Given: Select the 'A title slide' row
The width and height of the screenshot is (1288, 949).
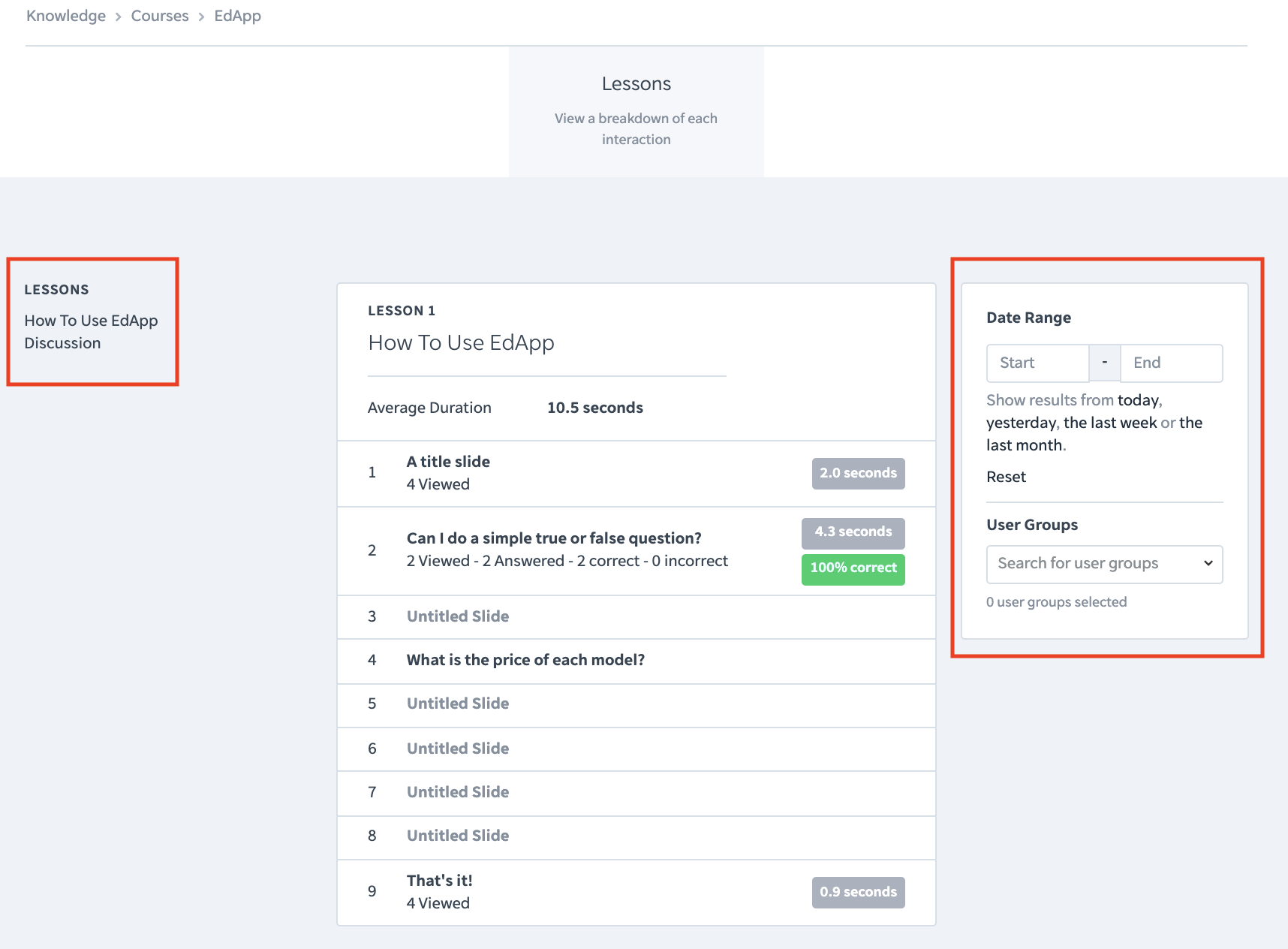Looking at the screenshot, I should pyautogui.click(x=636, y=474).
